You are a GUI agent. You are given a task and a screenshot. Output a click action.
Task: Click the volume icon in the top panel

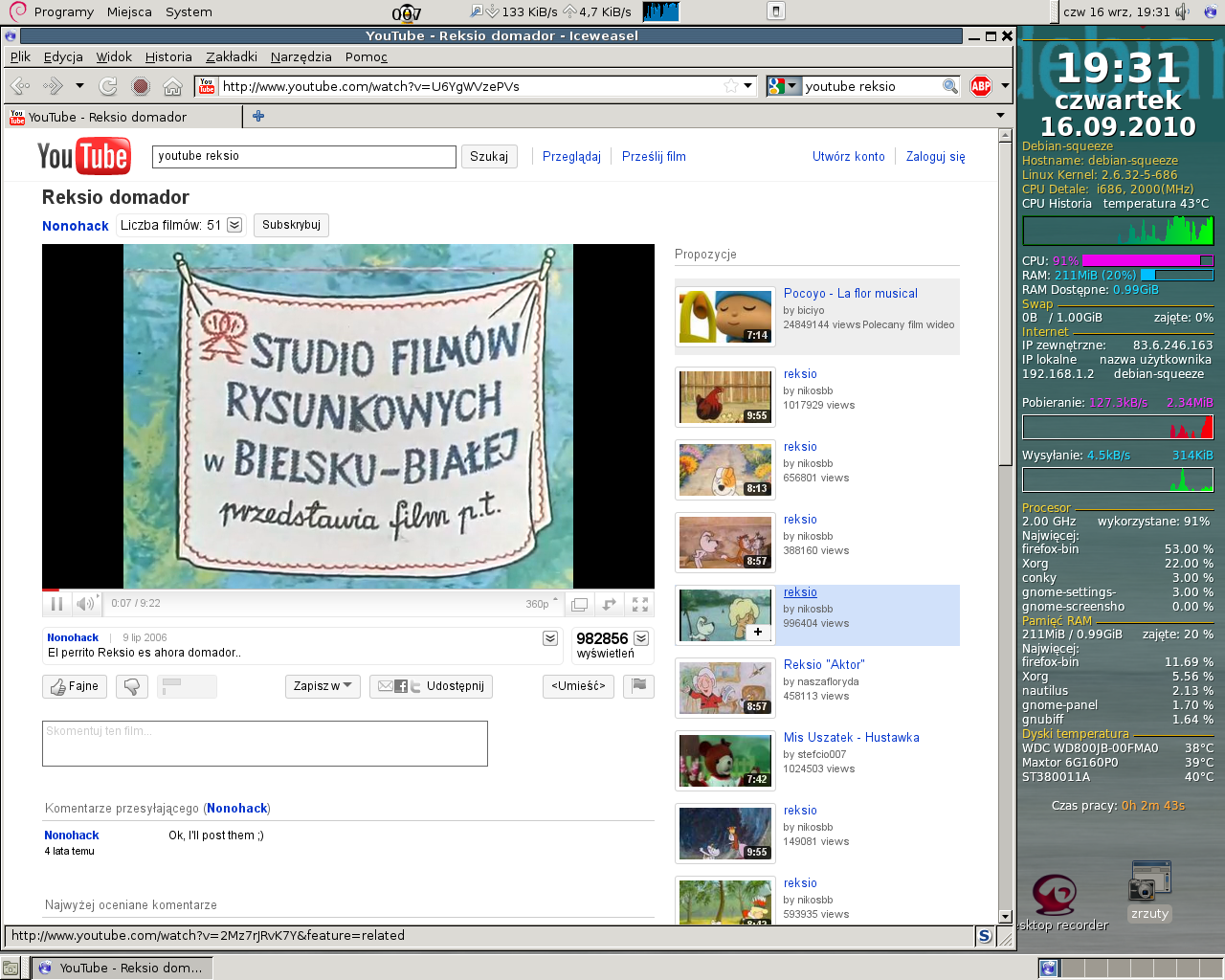coord(1183,11)
